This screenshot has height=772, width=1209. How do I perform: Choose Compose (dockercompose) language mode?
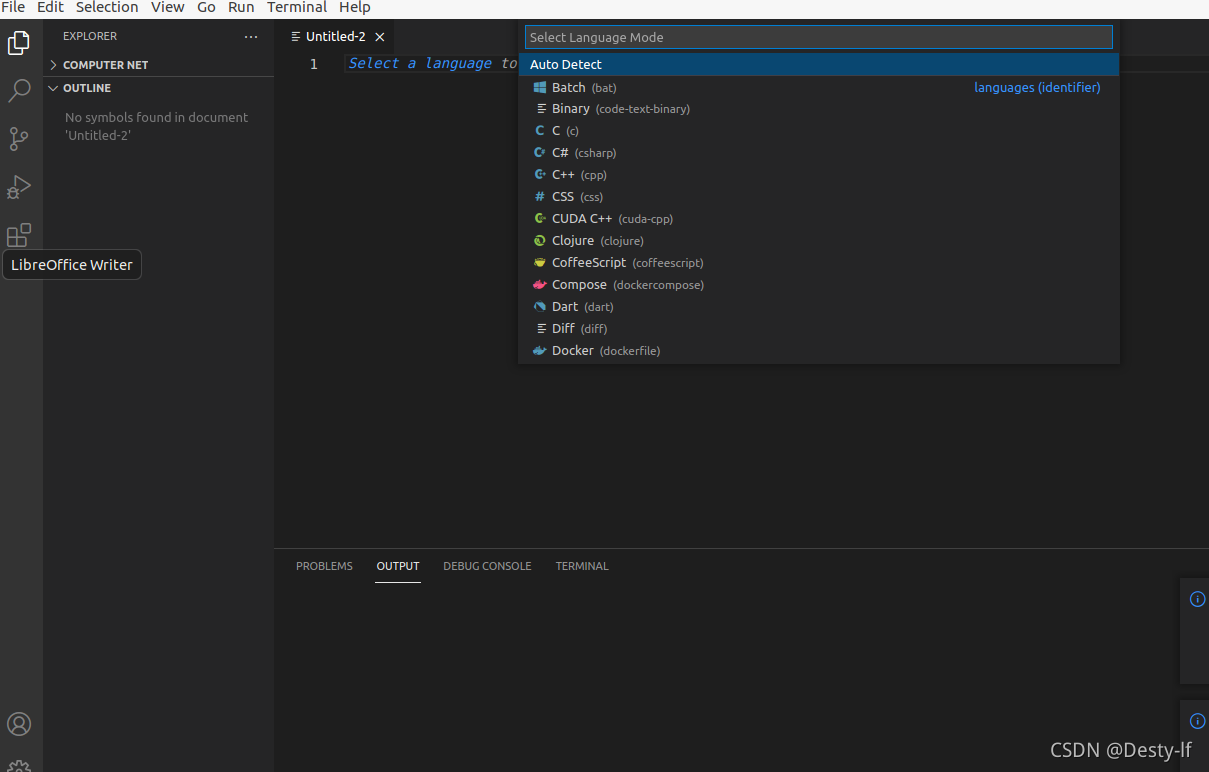(818, 285)
